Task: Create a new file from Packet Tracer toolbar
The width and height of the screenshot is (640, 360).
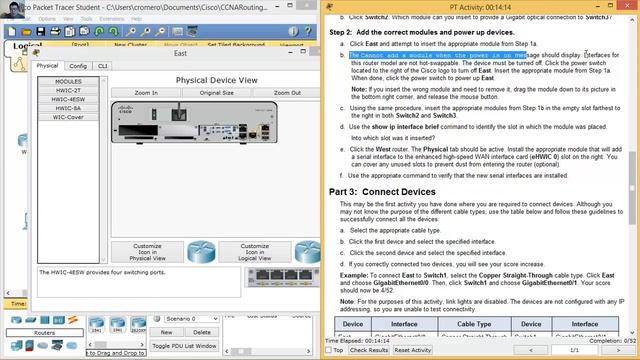Action: pyautogui.click(x=12, y=31)
